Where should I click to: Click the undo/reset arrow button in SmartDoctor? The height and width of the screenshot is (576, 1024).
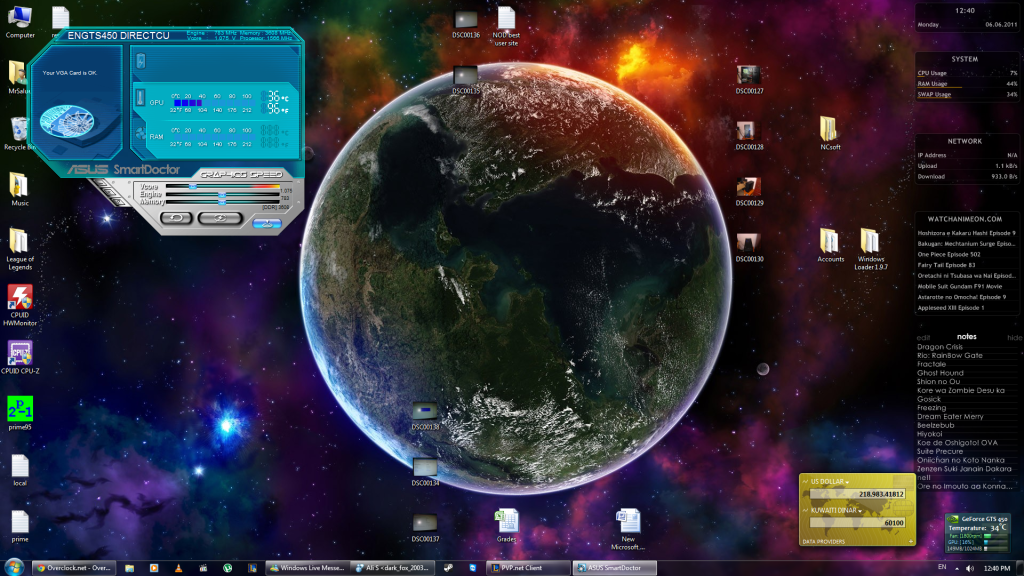pyautogui.click(x=176, y=218)
